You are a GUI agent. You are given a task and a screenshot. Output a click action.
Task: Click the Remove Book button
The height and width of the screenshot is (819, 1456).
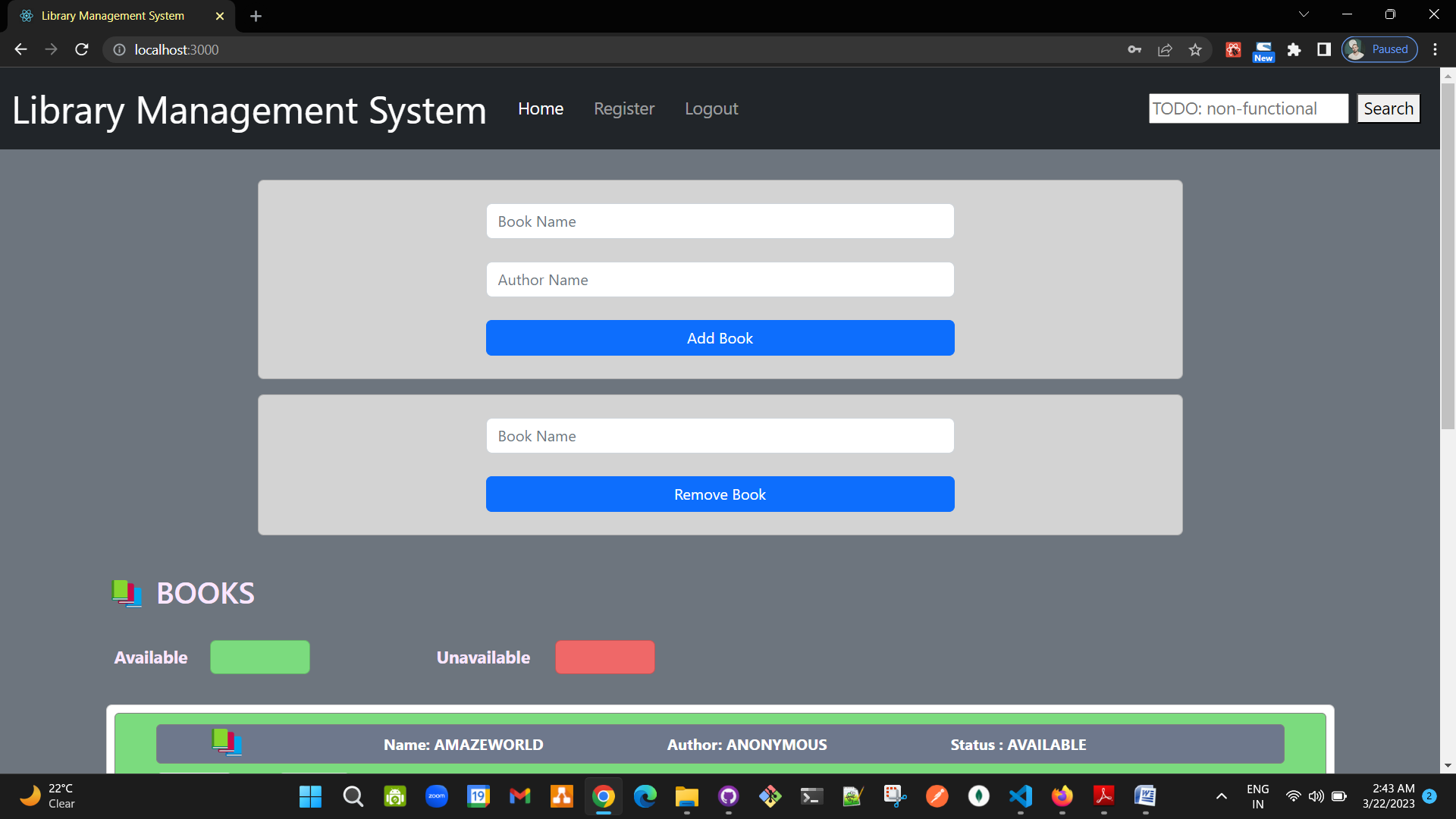tap(720, 494)
